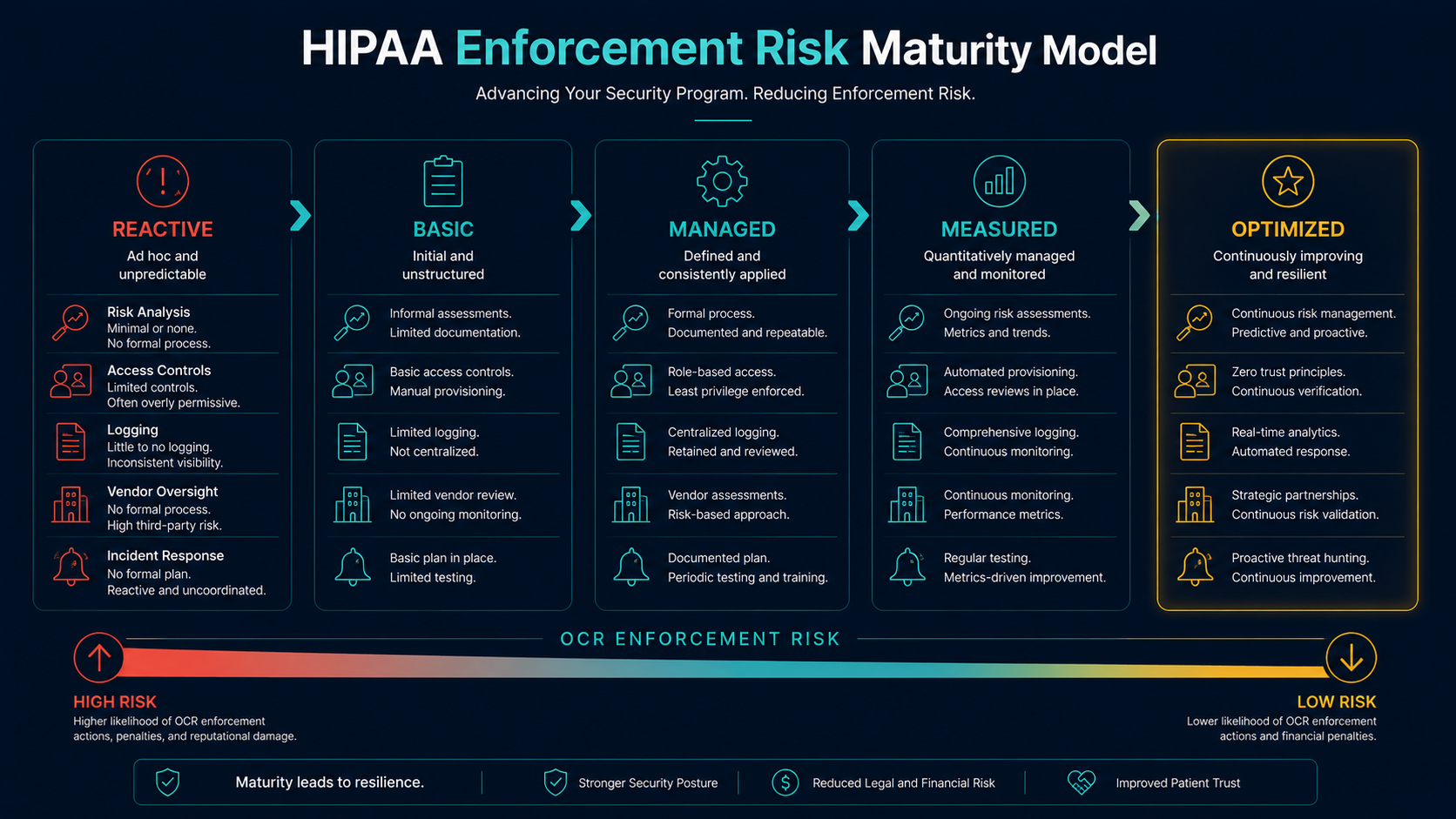Click the Reactive exclamation warning icon
This screenshot has width=1456, height=819.
coord(163,181)
